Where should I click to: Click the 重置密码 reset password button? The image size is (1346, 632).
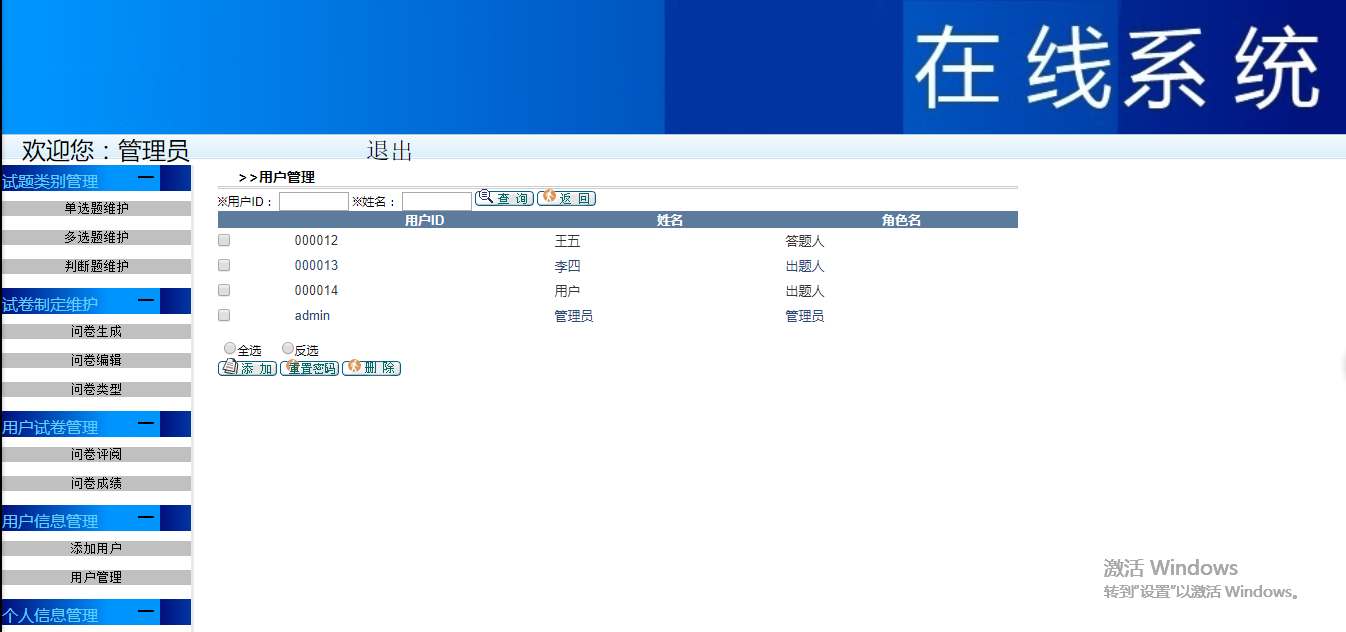click(x=310, y=368)
